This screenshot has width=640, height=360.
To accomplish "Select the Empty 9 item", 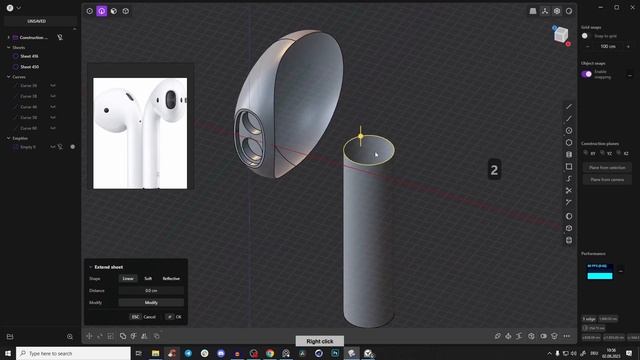I will tap(28, 147).
